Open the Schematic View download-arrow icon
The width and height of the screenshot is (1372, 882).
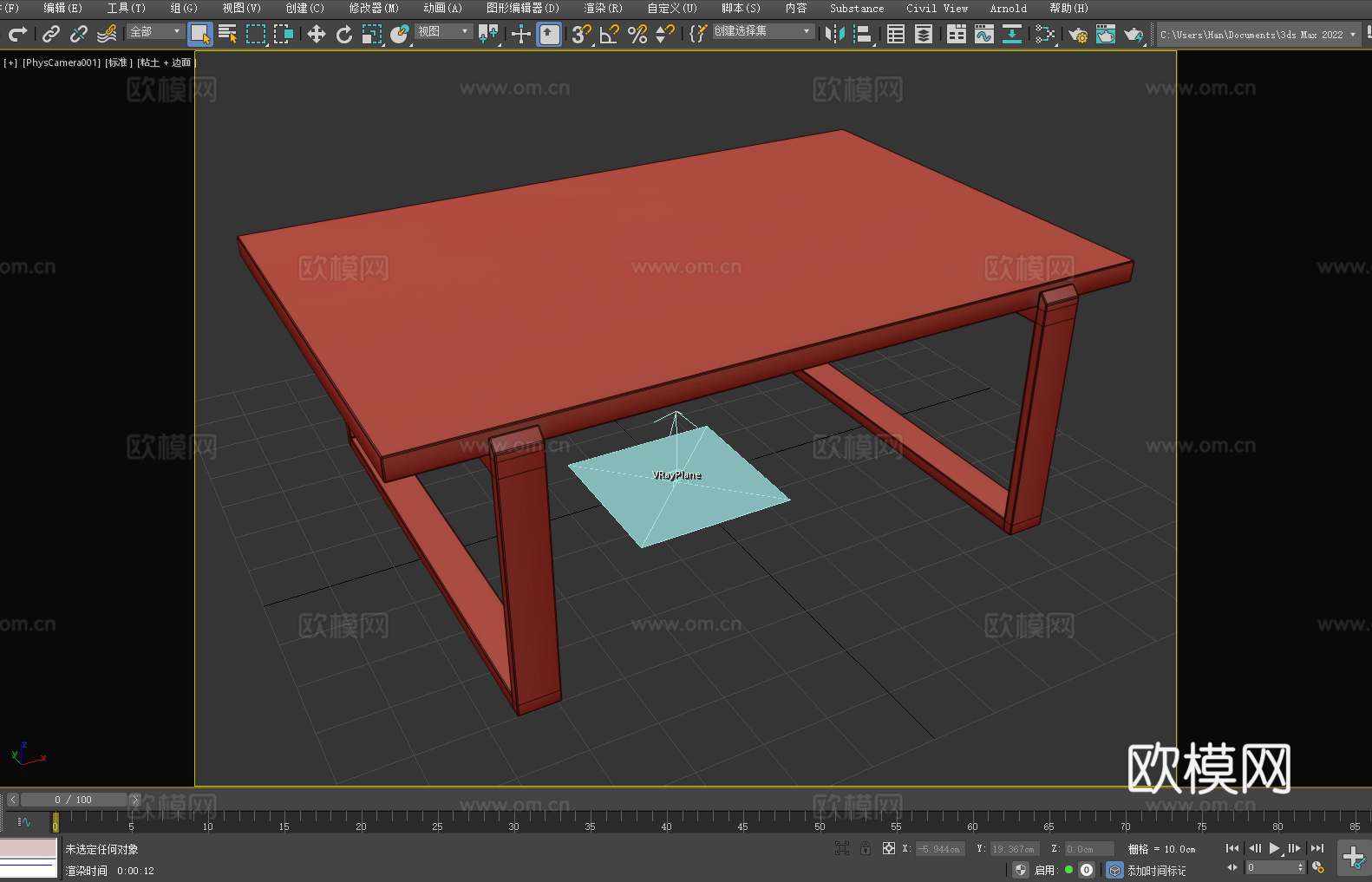1012,34
